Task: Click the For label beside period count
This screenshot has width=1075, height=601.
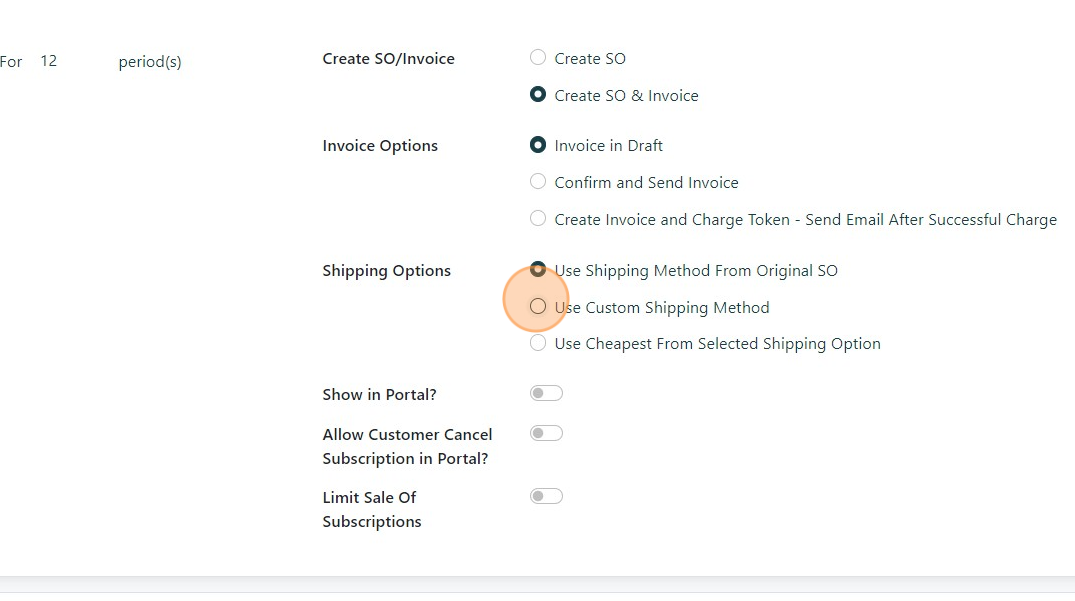Action: coord(11,62)
